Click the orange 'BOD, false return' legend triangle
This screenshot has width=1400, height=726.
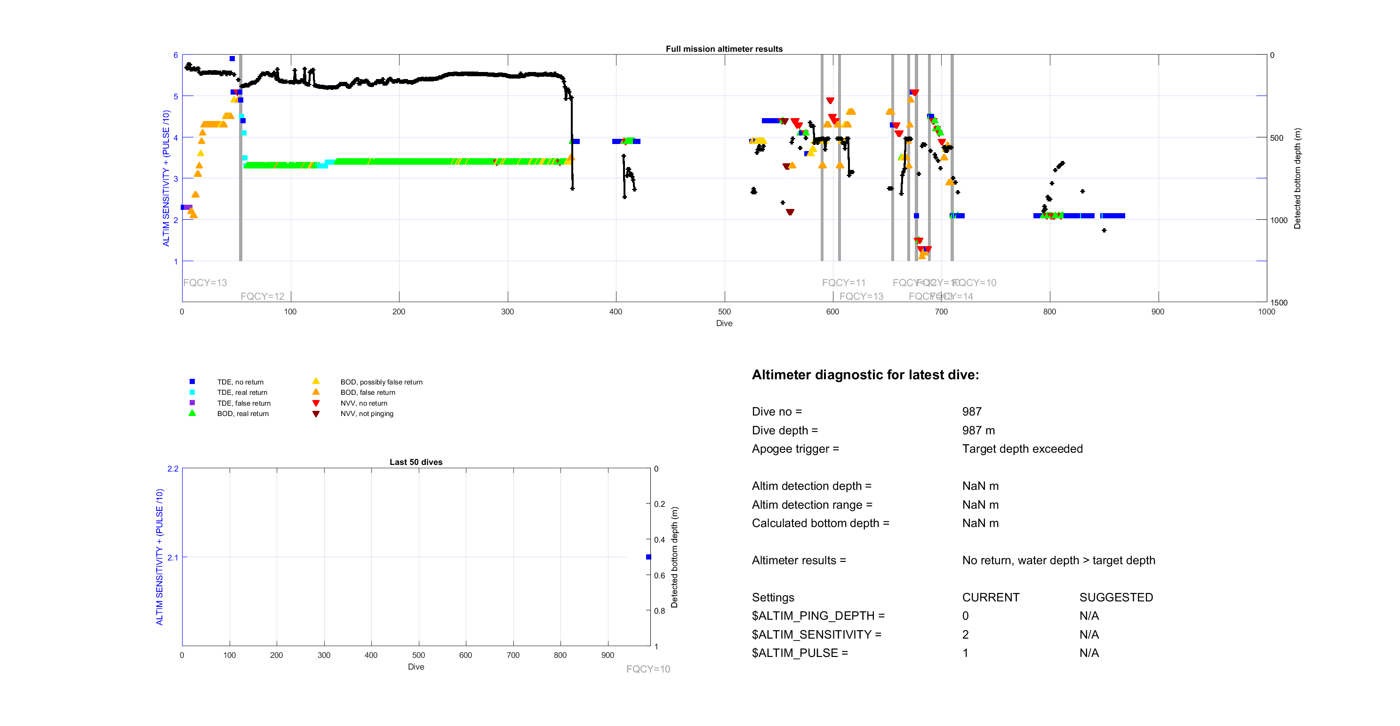tap(316, 393)
